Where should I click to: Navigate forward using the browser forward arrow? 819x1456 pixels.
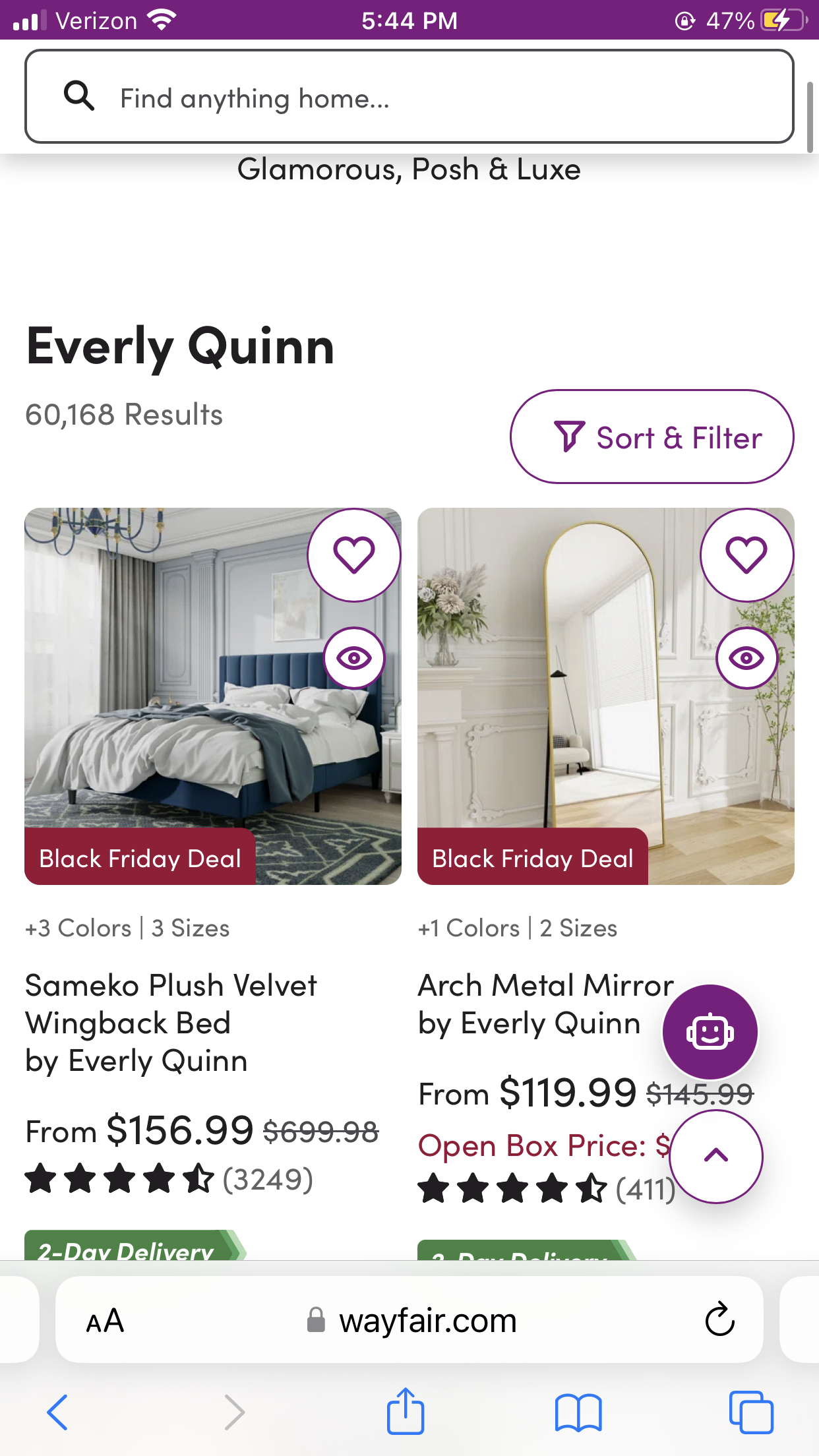coord(234,1412)
